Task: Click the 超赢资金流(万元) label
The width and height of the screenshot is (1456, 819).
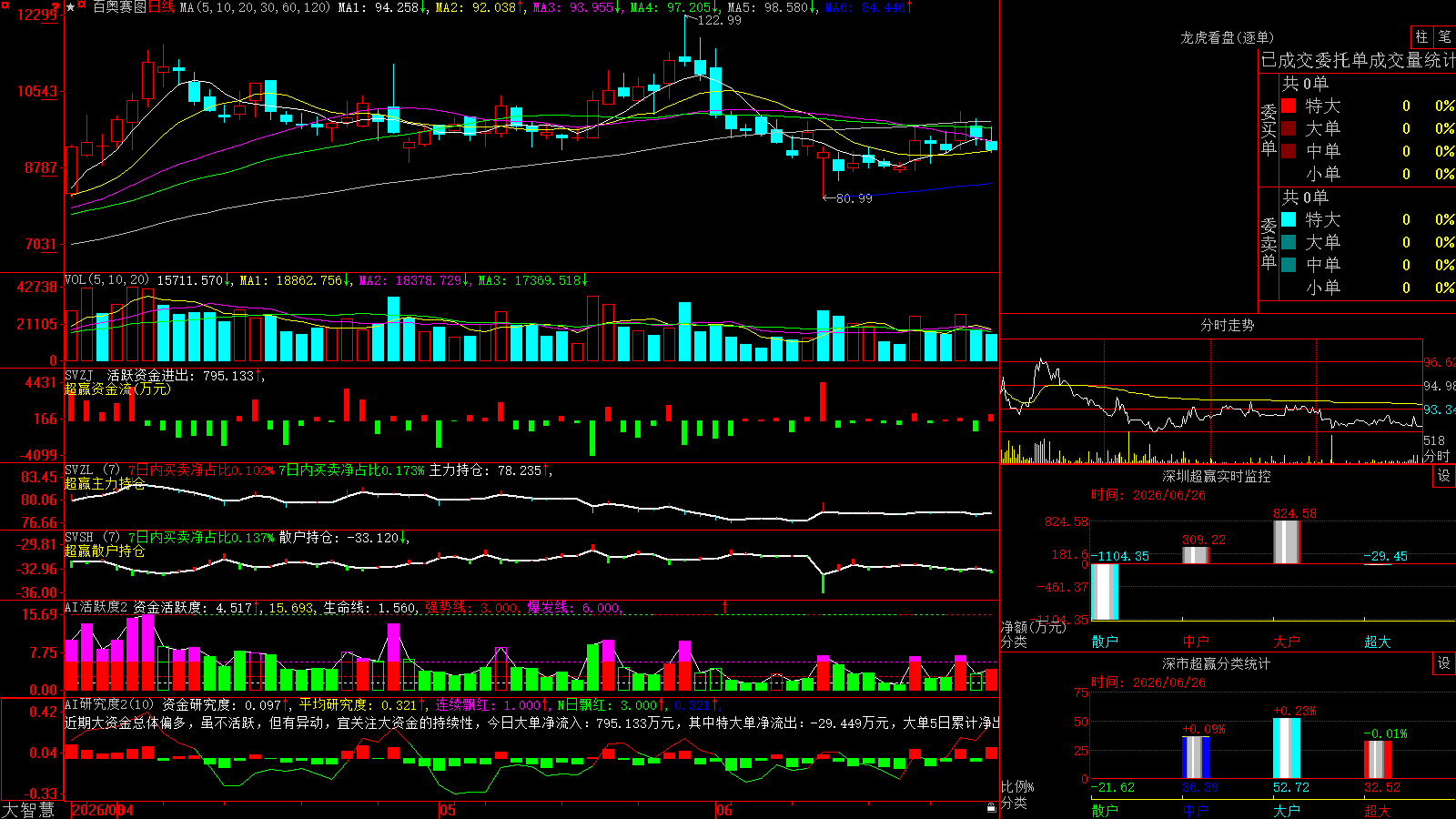Action: click(117, 389)
